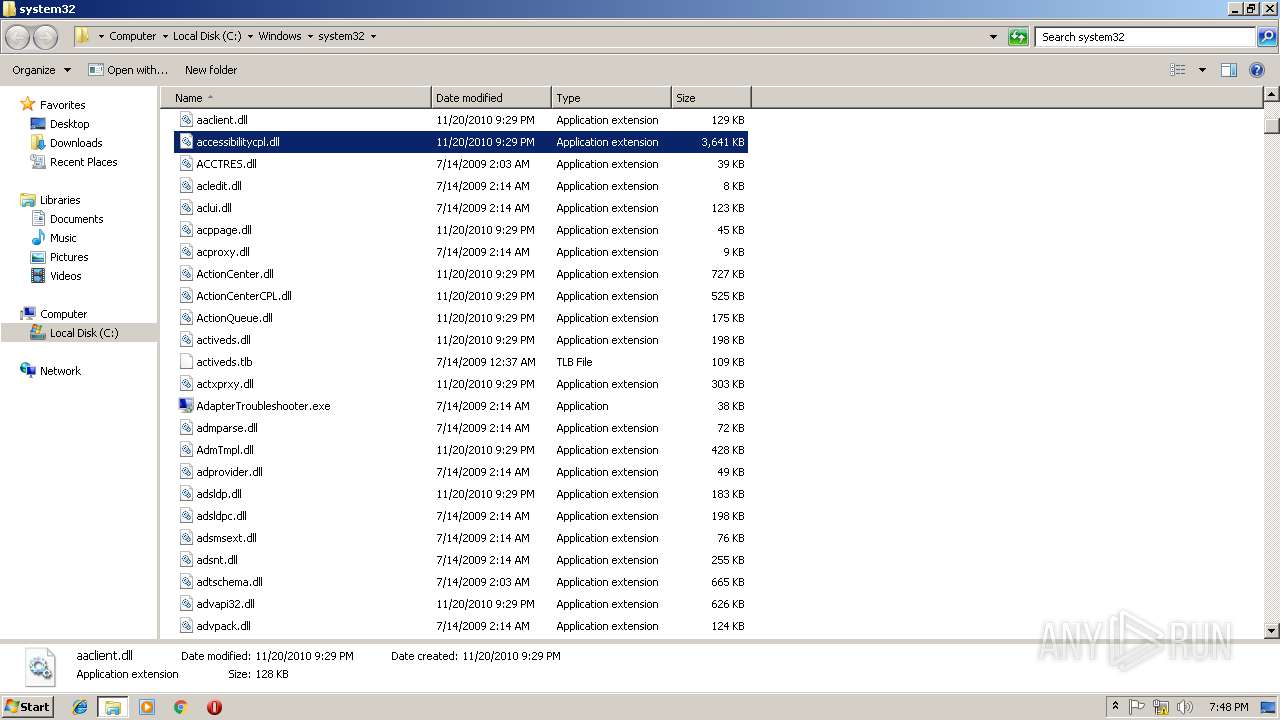Click the 7:48 PM taskbar clock
Image resolution: width=1280 pixels, height=720 pixels.
[1228, 707]
